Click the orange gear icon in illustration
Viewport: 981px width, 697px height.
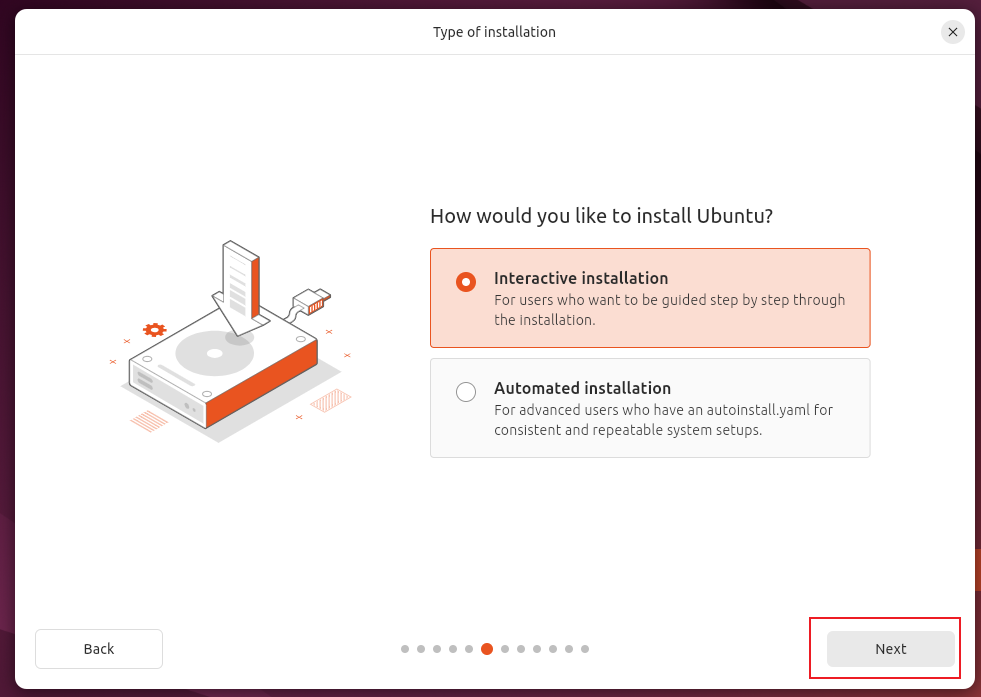[154, 329]
